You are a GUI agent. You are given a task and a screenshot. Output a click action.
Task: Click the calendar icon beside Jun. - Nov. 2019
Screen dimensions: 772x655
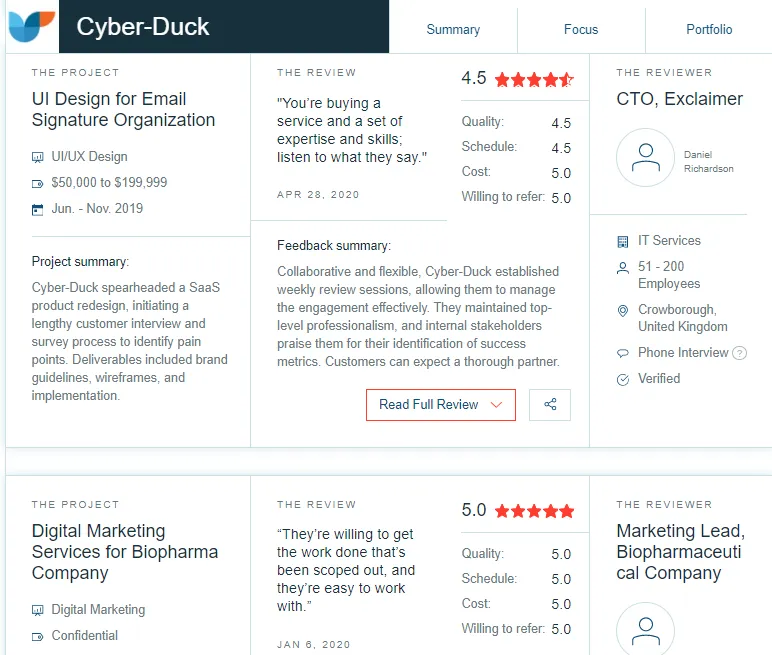37,210
